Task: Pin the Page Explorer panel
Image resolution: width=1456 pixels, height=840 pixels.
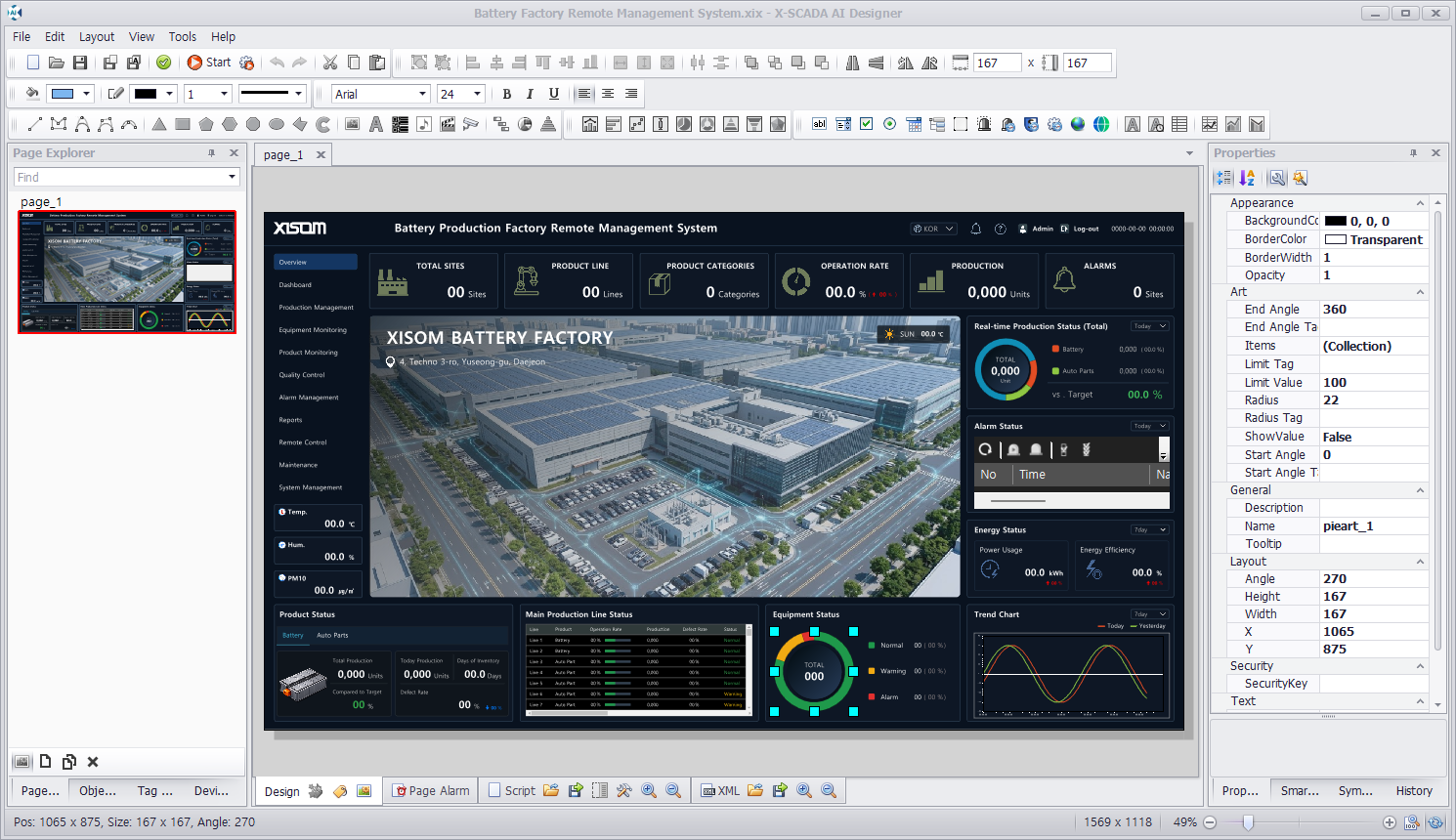Action: point(211,153)
